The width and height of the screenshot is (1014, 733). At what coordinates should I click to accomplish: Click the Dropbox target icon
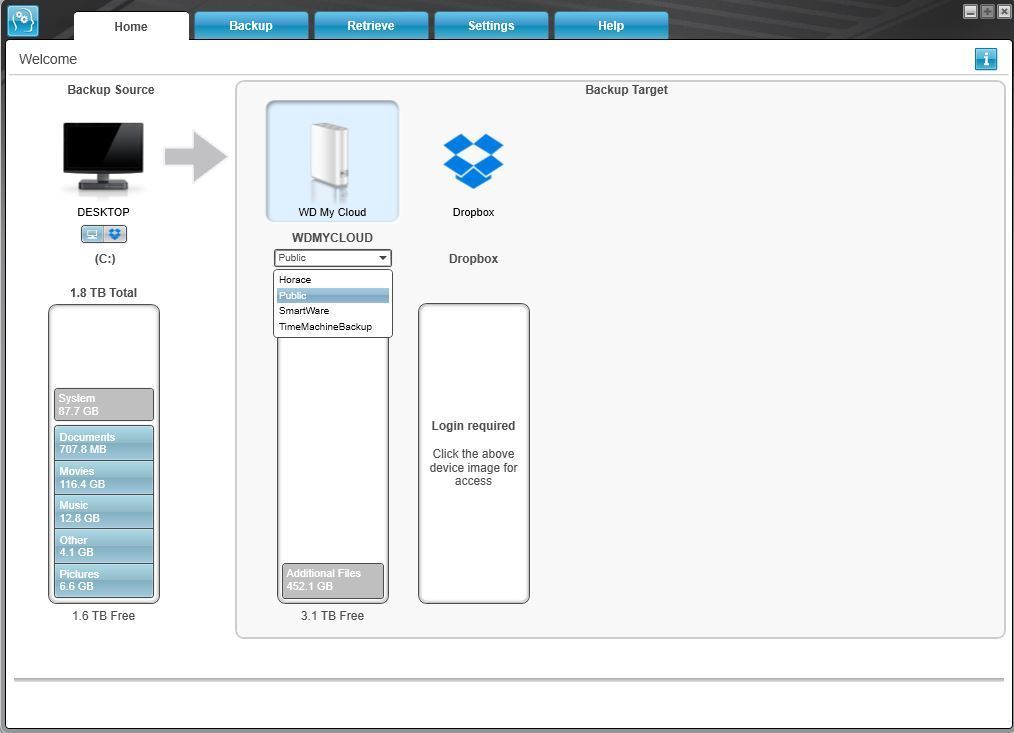473,161
